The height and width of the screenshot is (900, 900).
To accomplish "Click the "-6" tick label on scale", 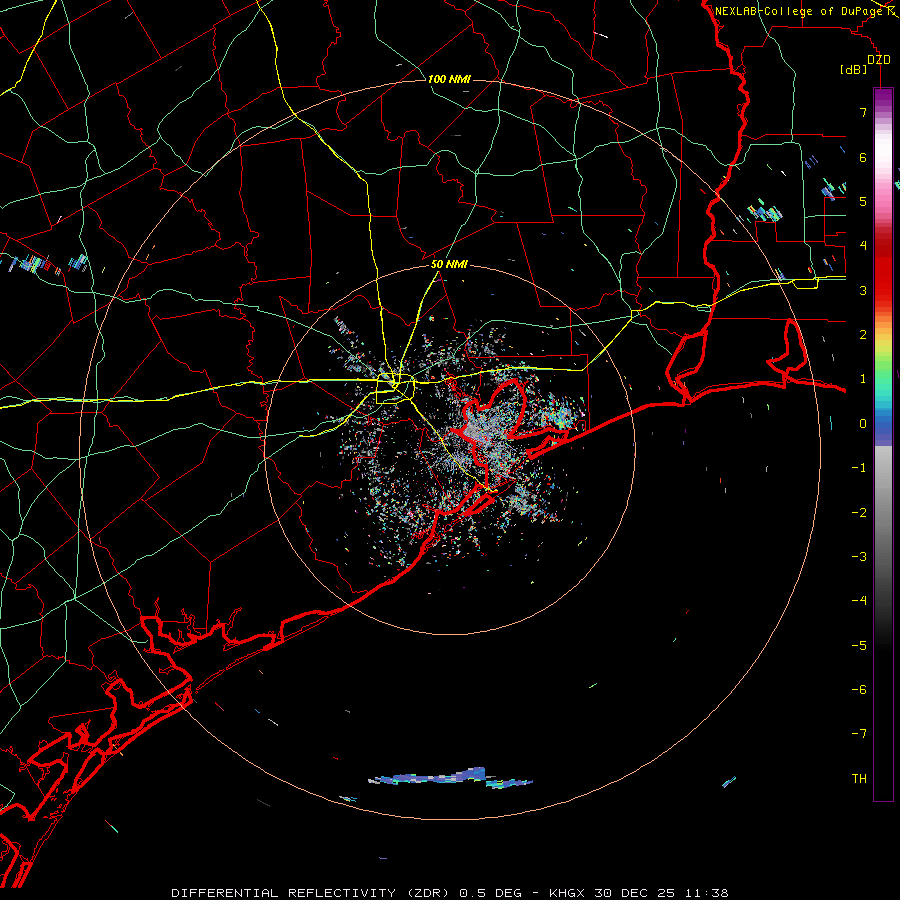I will 859,689.
